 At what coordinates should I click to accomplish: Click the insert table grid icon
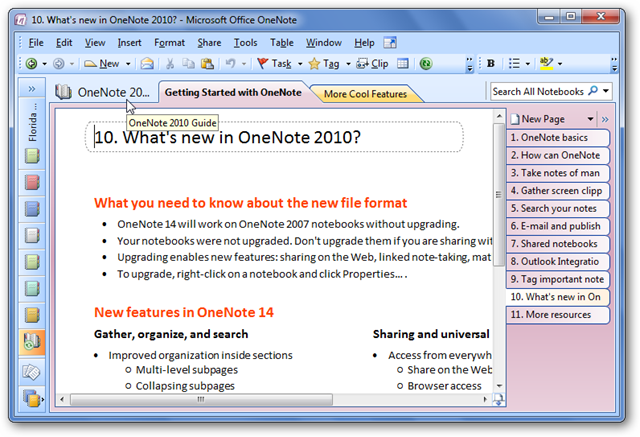[x=403, y=64]
